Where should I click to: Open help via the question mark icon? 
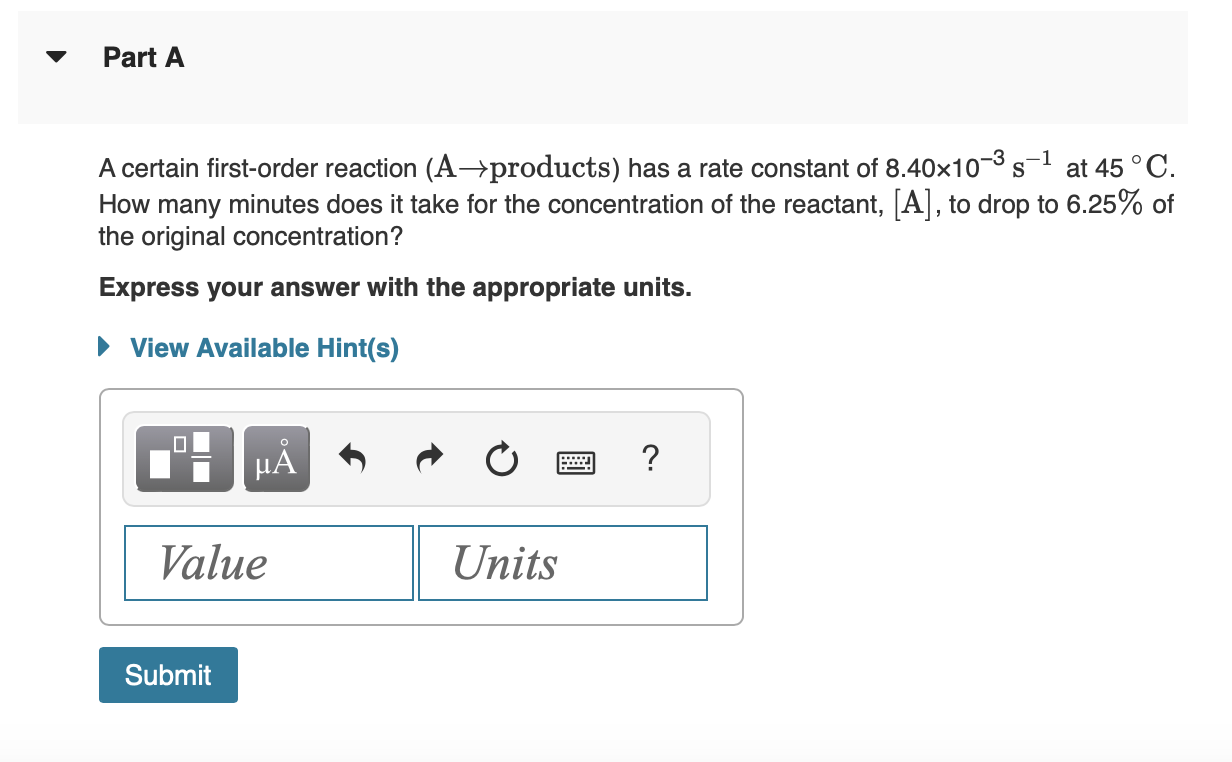click(x=650, y=459)
